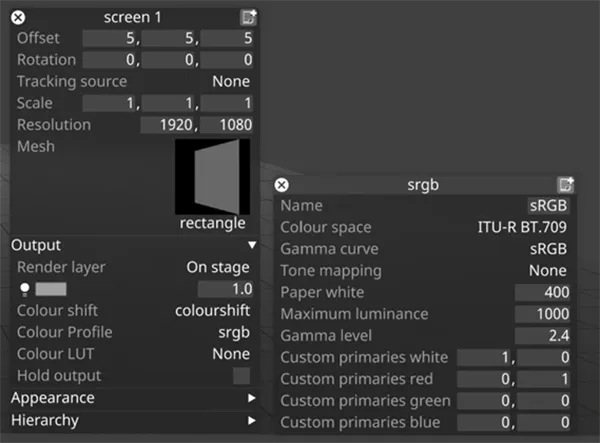Open notes icon in srgb title bar

tap(566, 185)
